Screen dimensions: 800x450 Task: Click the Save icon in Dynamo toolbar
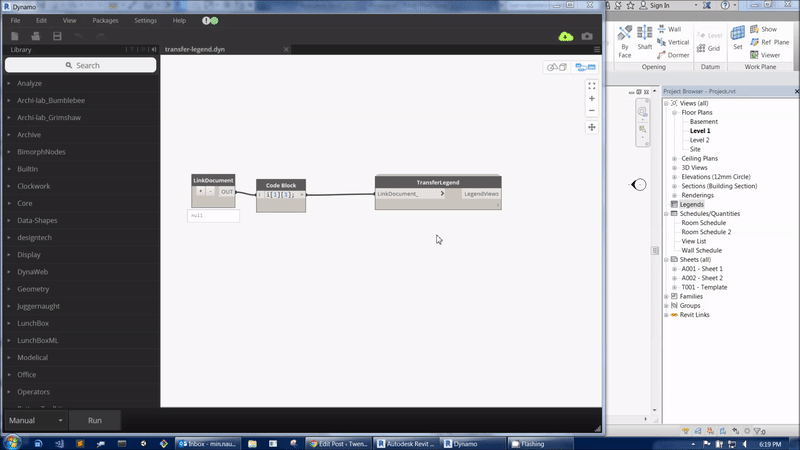click(57, 36)
